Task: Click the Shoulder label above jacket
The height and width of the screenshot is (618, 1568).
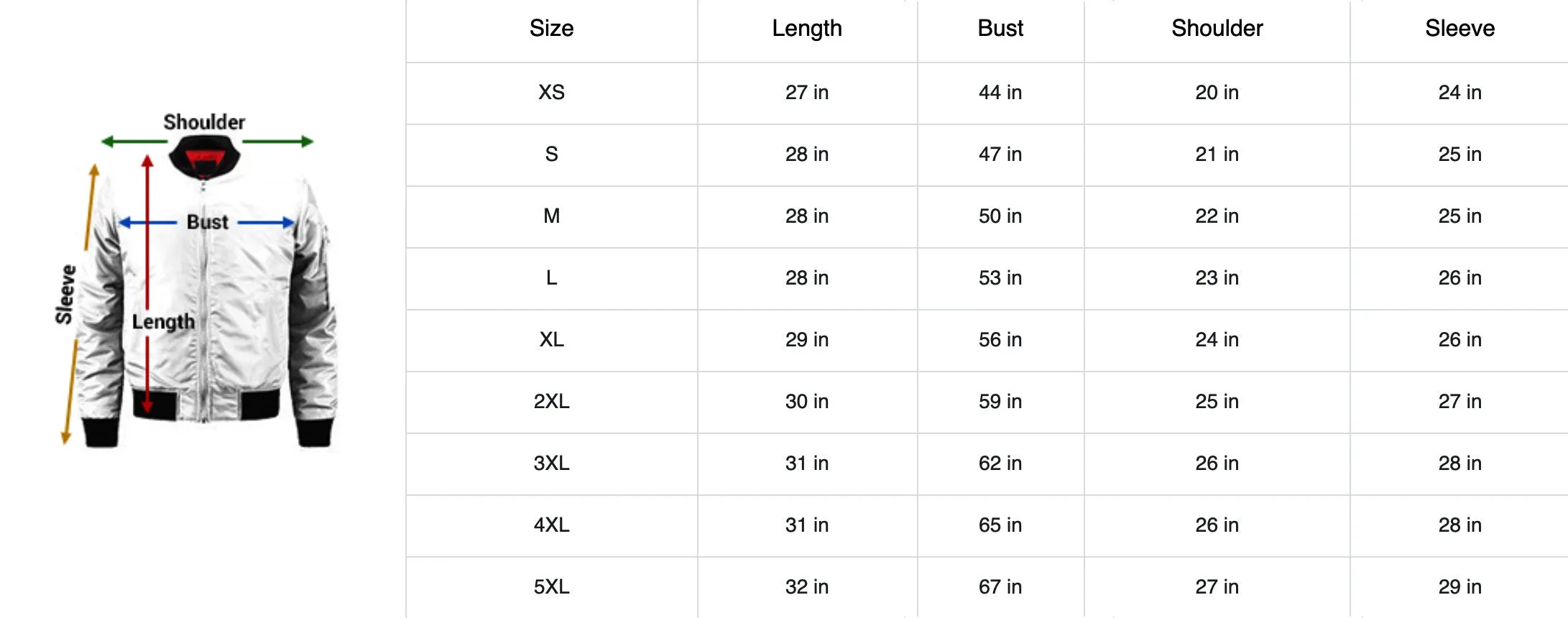Action: (x=204, y=122)
